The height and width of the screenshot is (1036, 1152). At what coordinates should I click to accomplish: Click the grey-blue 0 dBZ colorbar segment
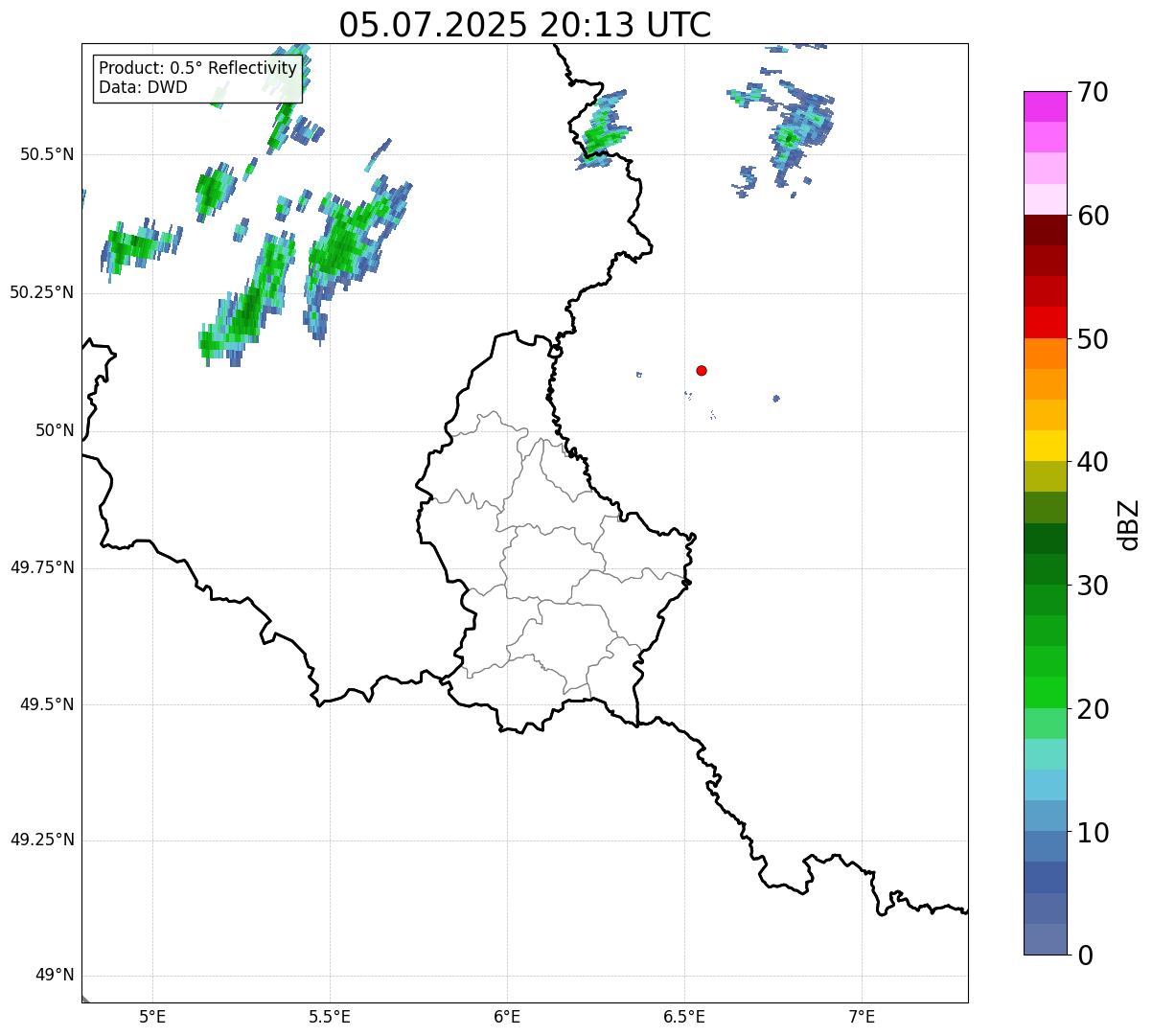pyautogui.click(x=1046, y=939)
